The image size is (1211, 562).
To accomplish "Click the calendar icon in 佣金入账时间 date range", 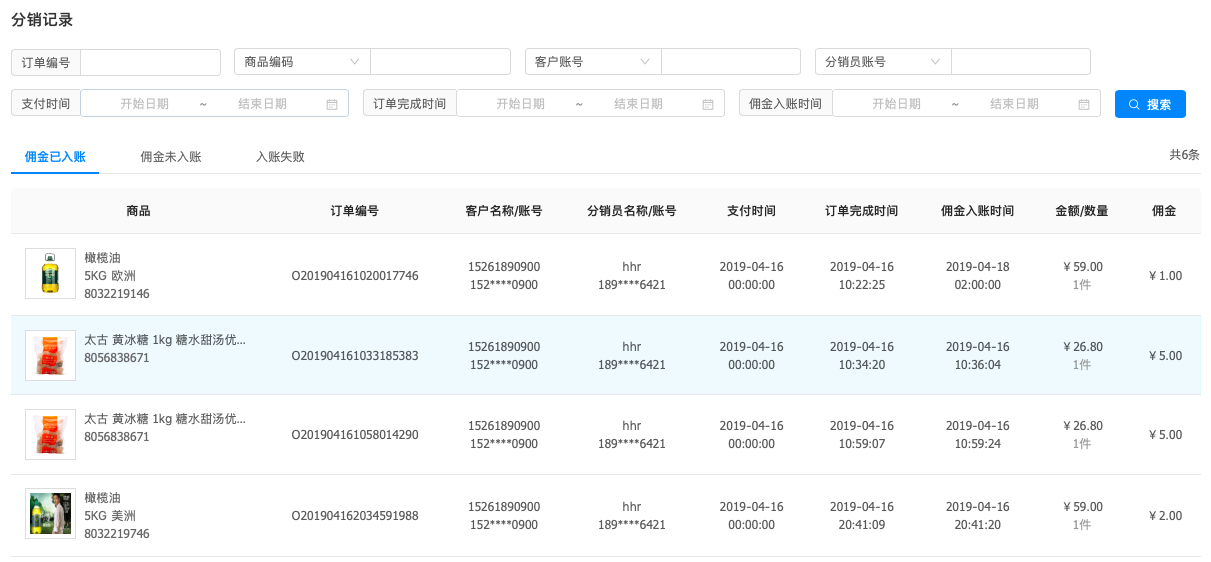I will (x=1084, y=104).
